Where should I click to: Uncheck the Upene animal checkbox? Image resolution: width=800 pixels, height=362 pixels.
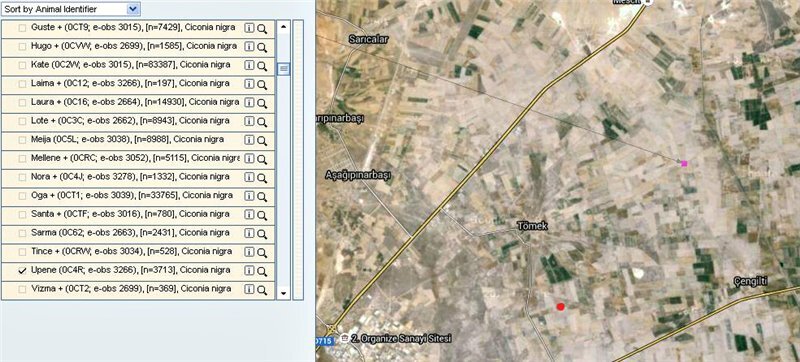(22, 271)
